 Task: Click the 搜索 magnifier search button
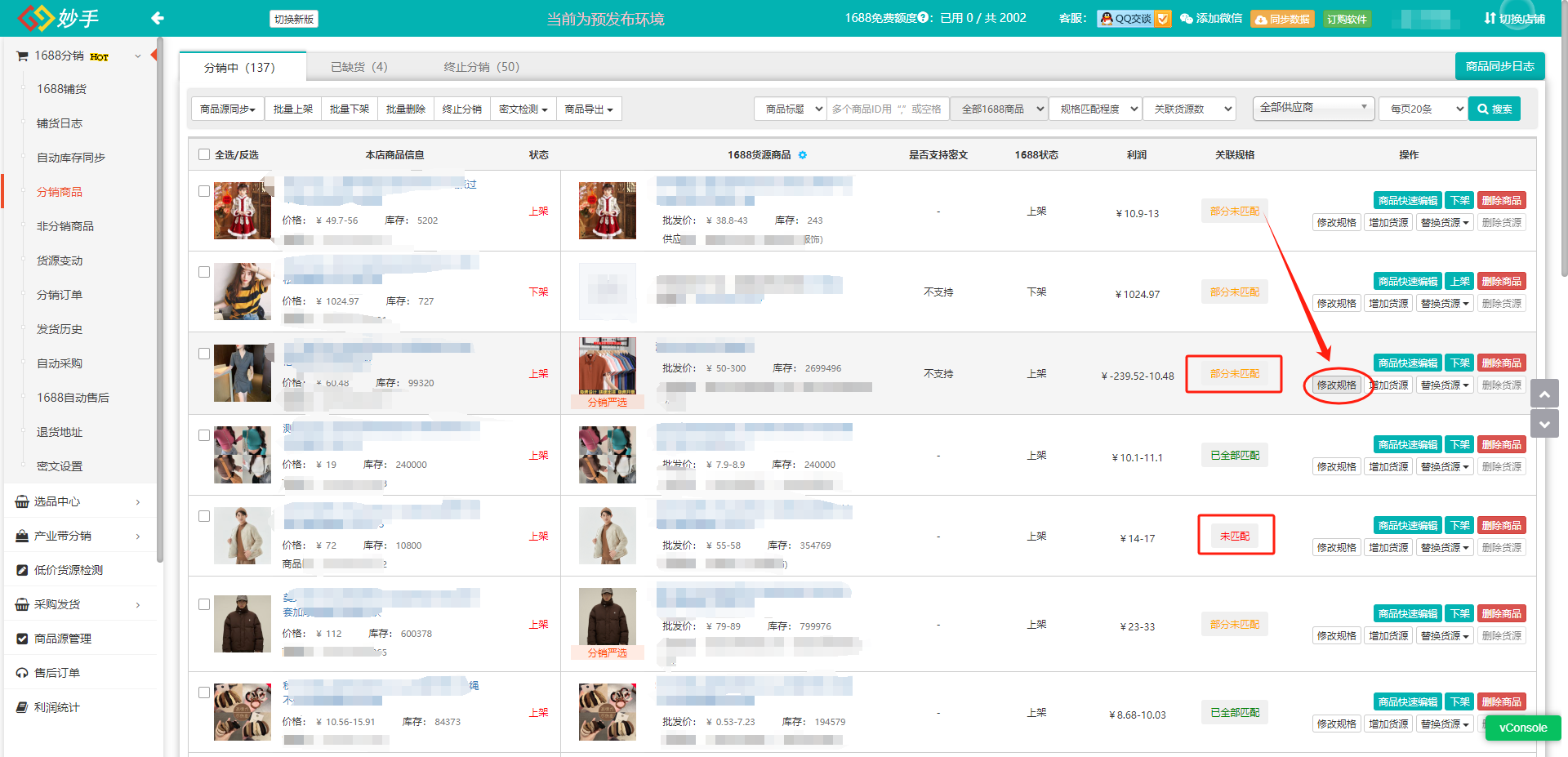(1494, 109)
